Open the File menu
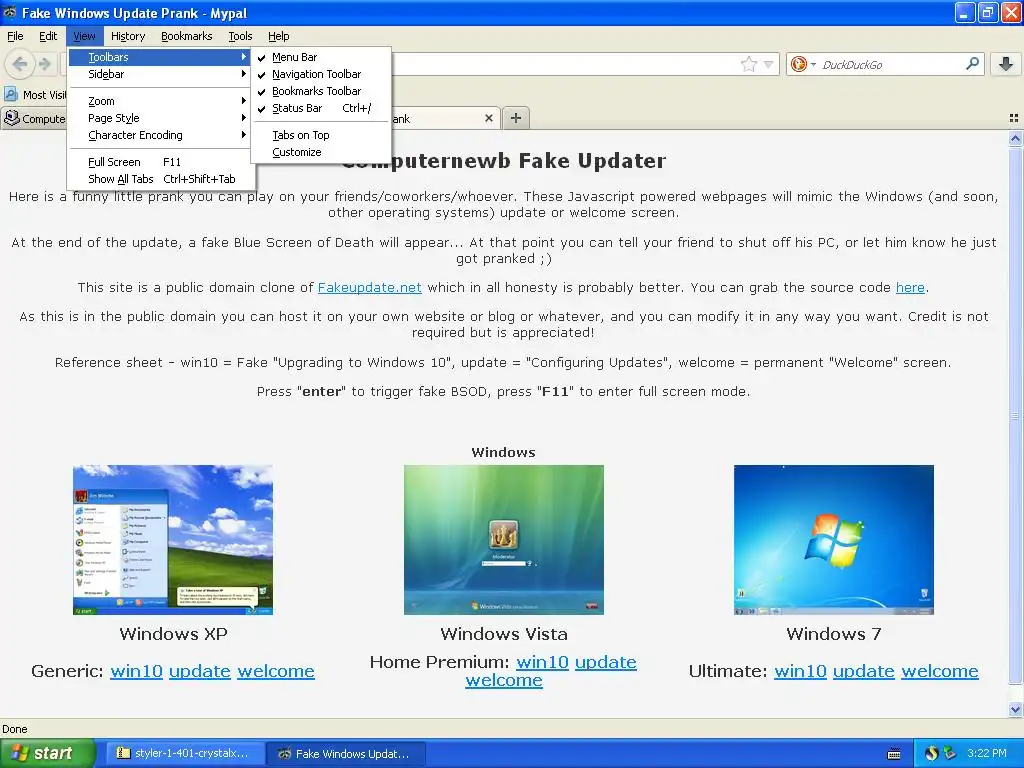This screenshot has height=768, width=1024. click(15, 36)
